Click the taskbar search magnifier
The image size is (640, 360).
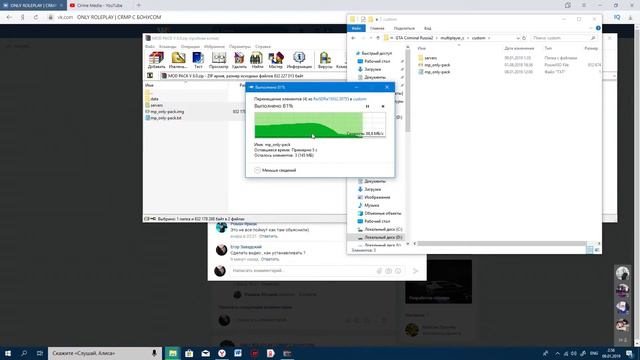pos(24,353)
